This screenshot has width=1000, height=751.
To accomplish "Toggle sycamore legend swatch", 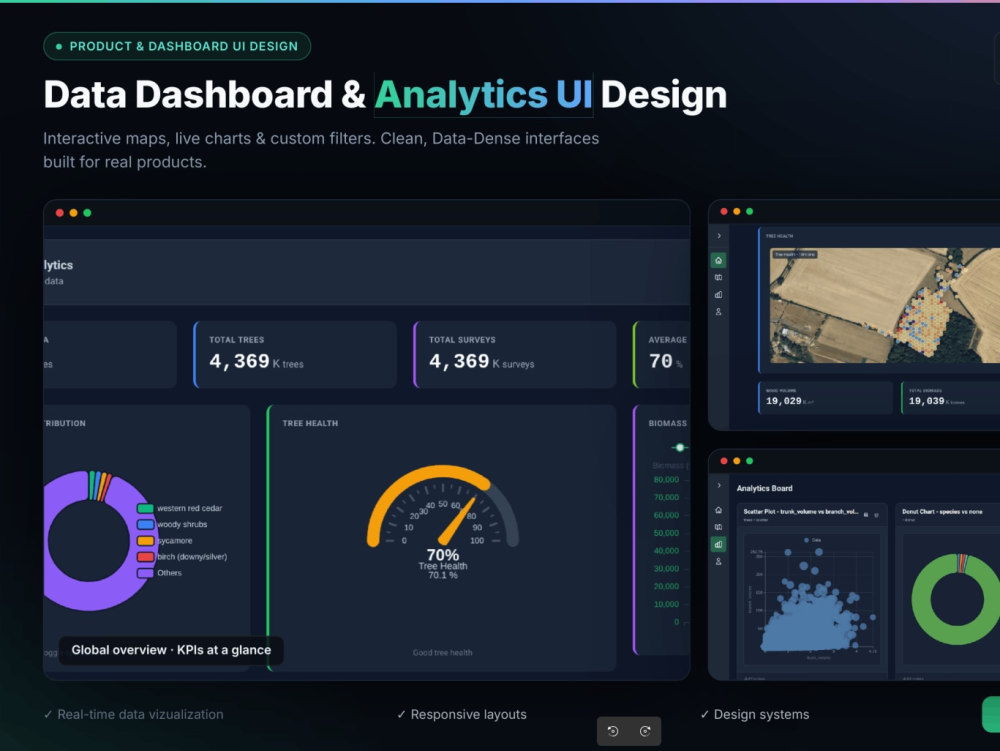I will (x=145, y=541).
